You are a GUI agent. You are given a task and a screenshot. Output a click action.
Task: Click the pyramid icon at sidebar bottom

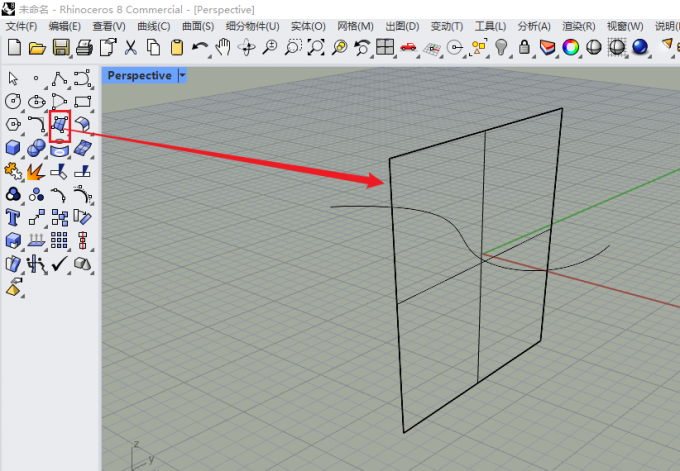tap(14, 287)
